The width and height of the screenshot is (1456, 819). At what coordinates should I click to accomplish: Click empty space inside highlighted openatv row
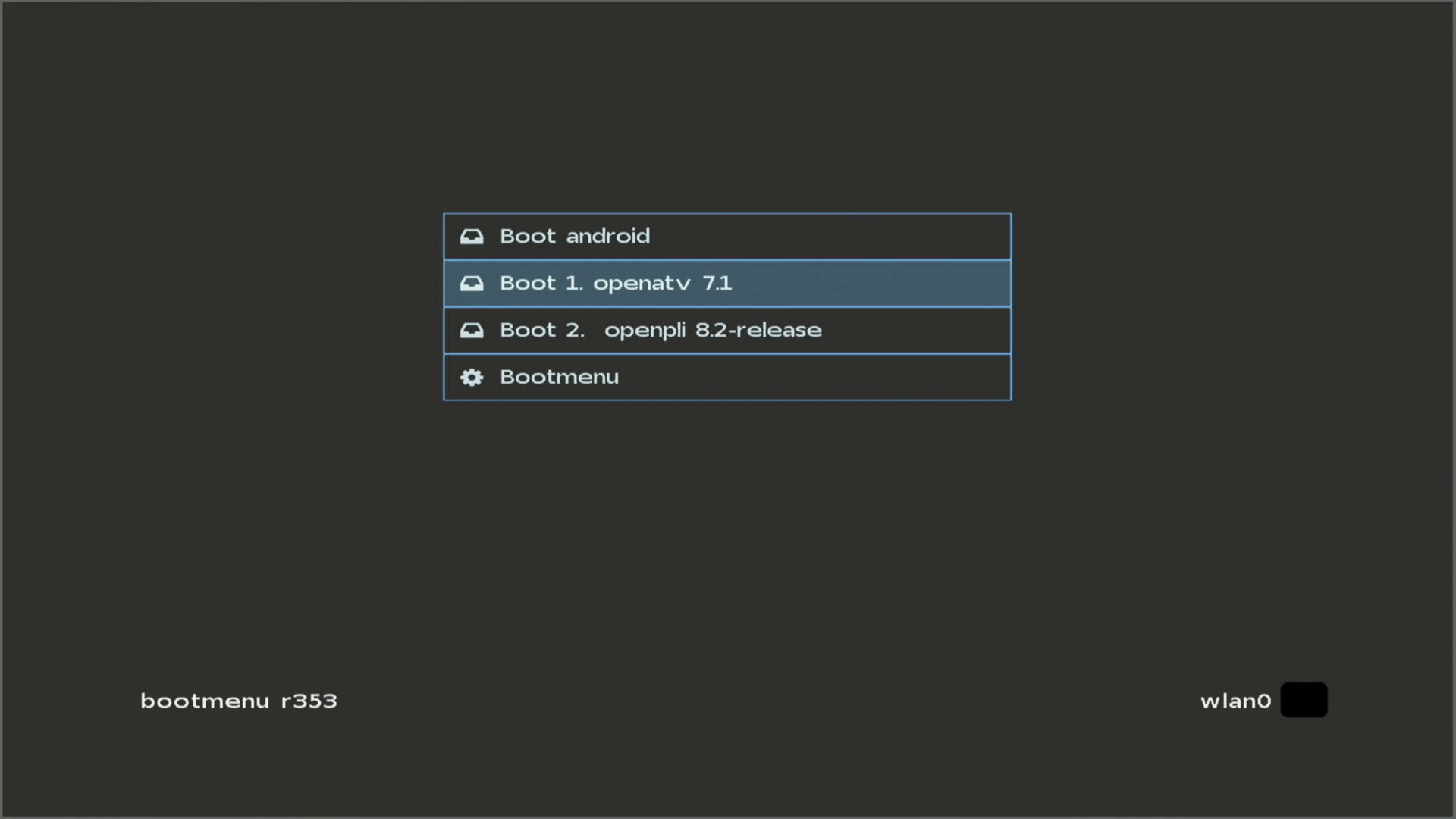[x=872, y=284]
